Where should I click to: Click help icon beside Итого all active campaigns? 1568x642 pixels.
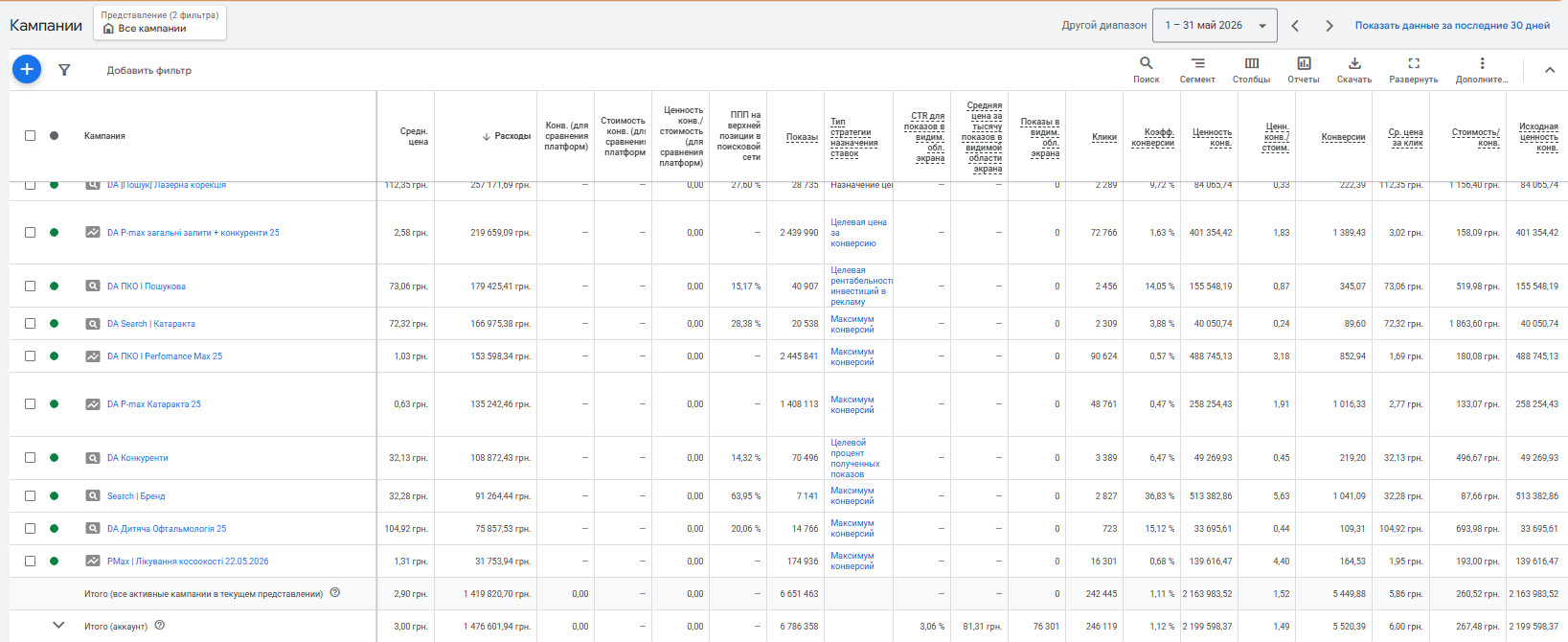pos(334,593)
